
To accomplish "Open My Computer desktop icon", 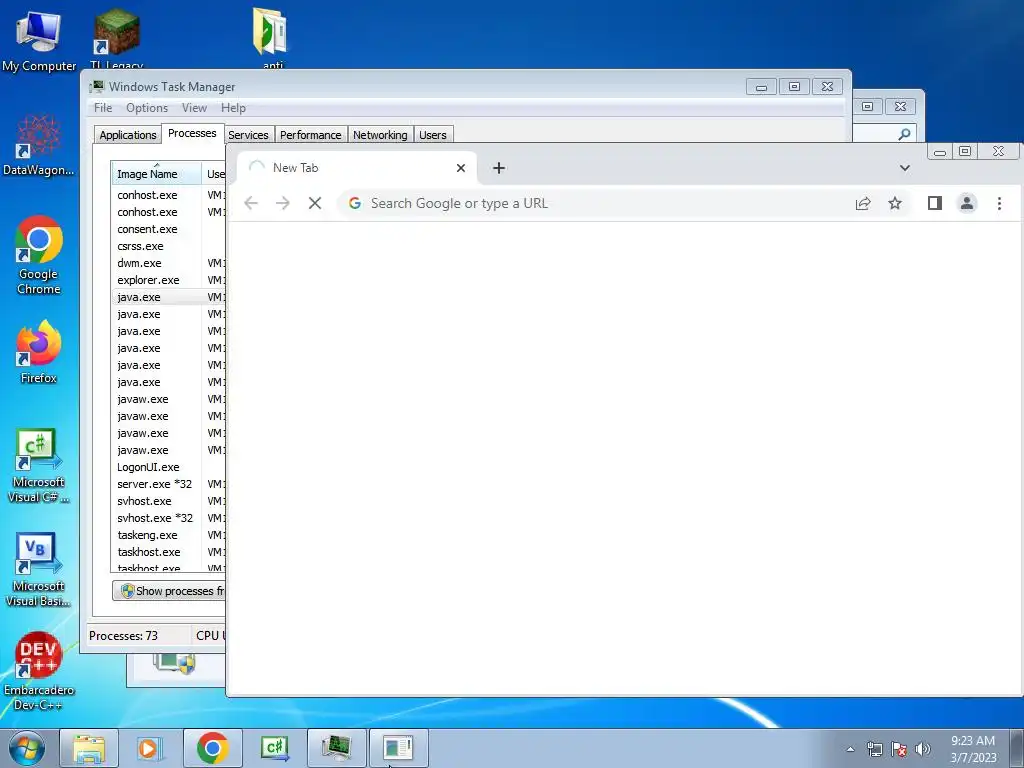I will pos(39,40).
